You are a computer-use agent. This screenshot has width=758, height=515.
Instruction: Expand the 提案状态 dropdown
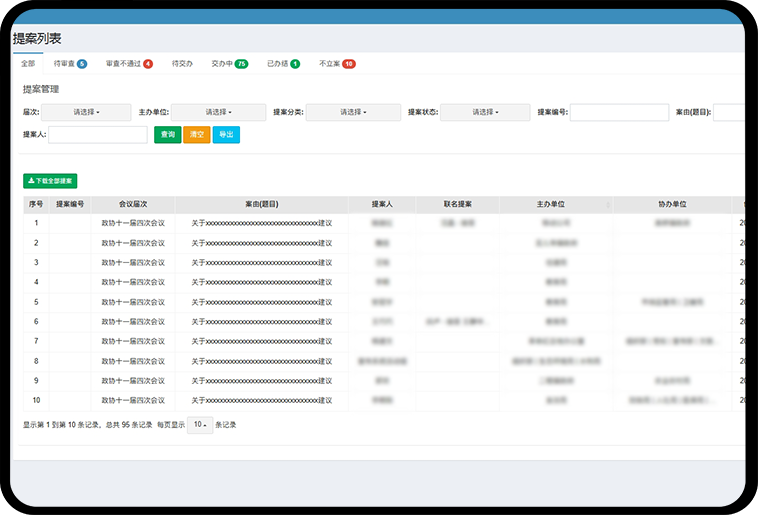click(x=485, y=112)
